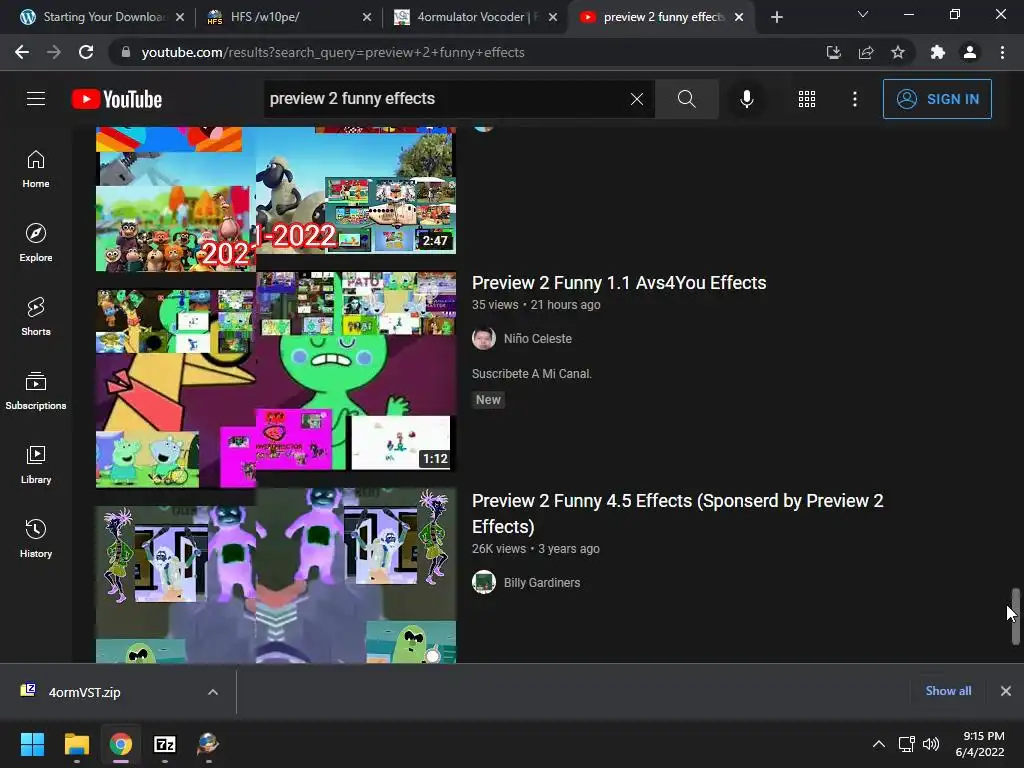Open Preview 2 Funny 1.1 Avs4You Effects title

point(619,283)
